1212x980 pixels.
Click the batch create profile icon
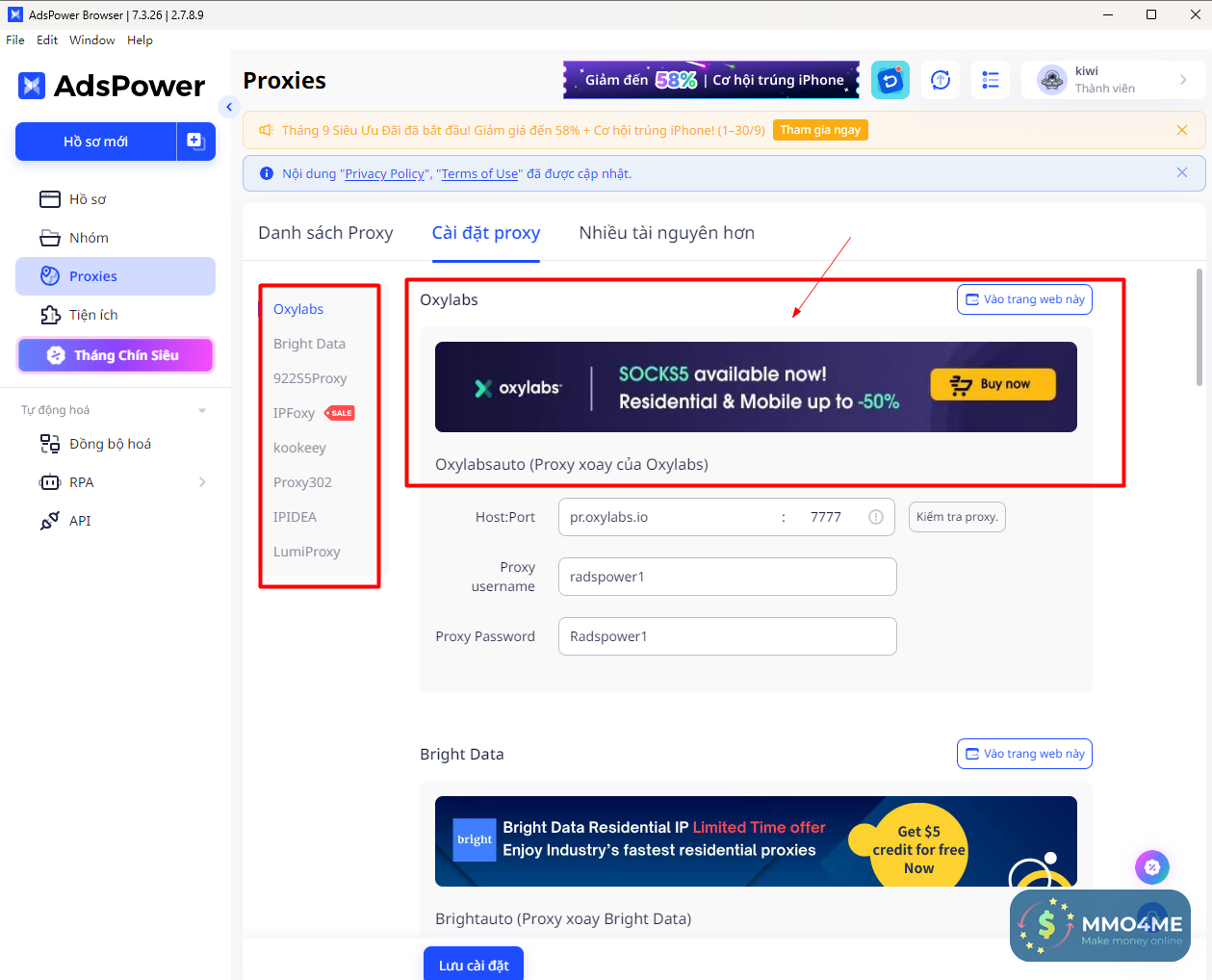[x=195, y=142]
